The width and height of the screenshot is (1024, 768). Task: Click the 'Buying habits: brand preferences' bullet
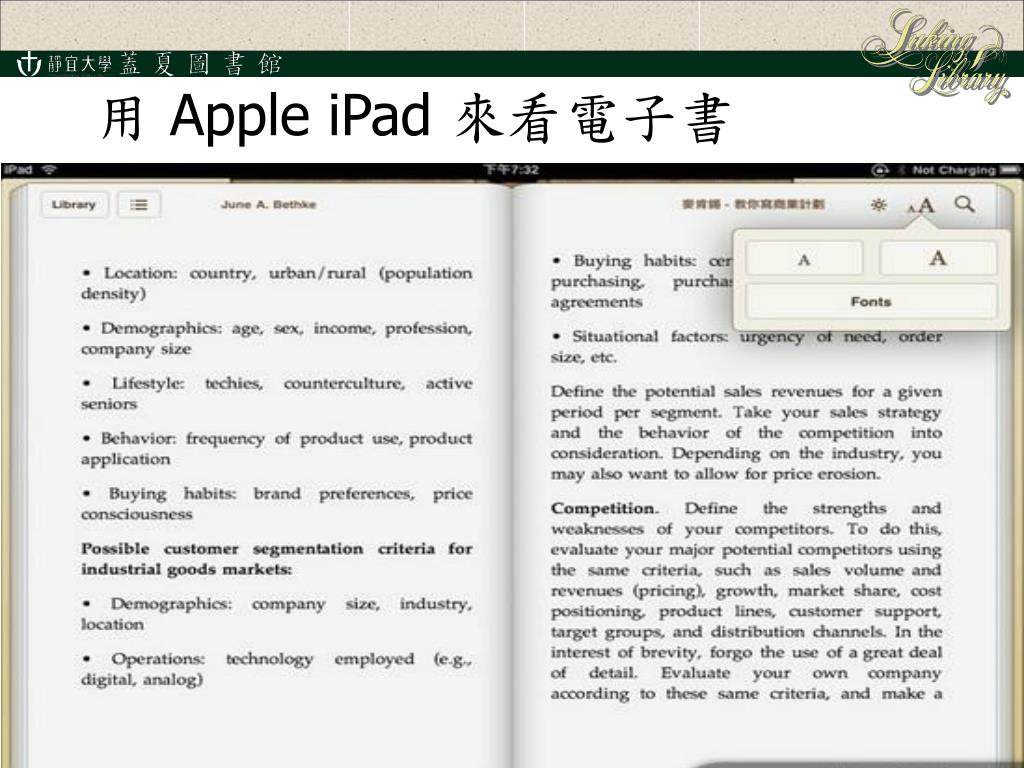coord(277,504)
